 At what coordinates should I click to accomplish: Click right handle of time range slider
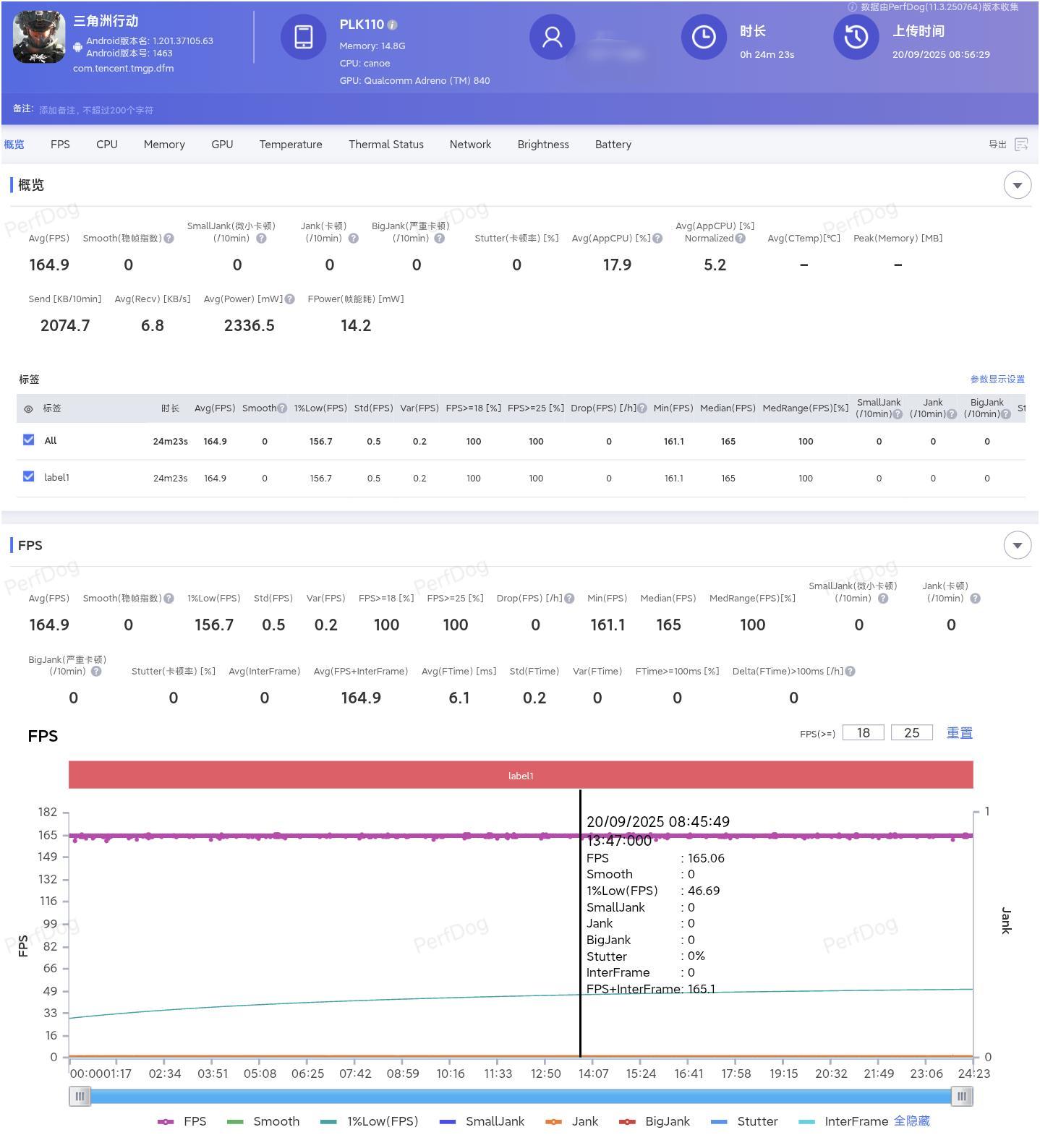click(961, 1097)
